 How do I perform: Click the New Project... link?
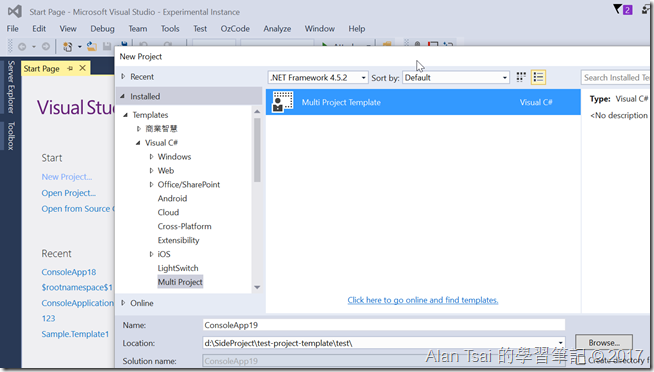(67, 177)
